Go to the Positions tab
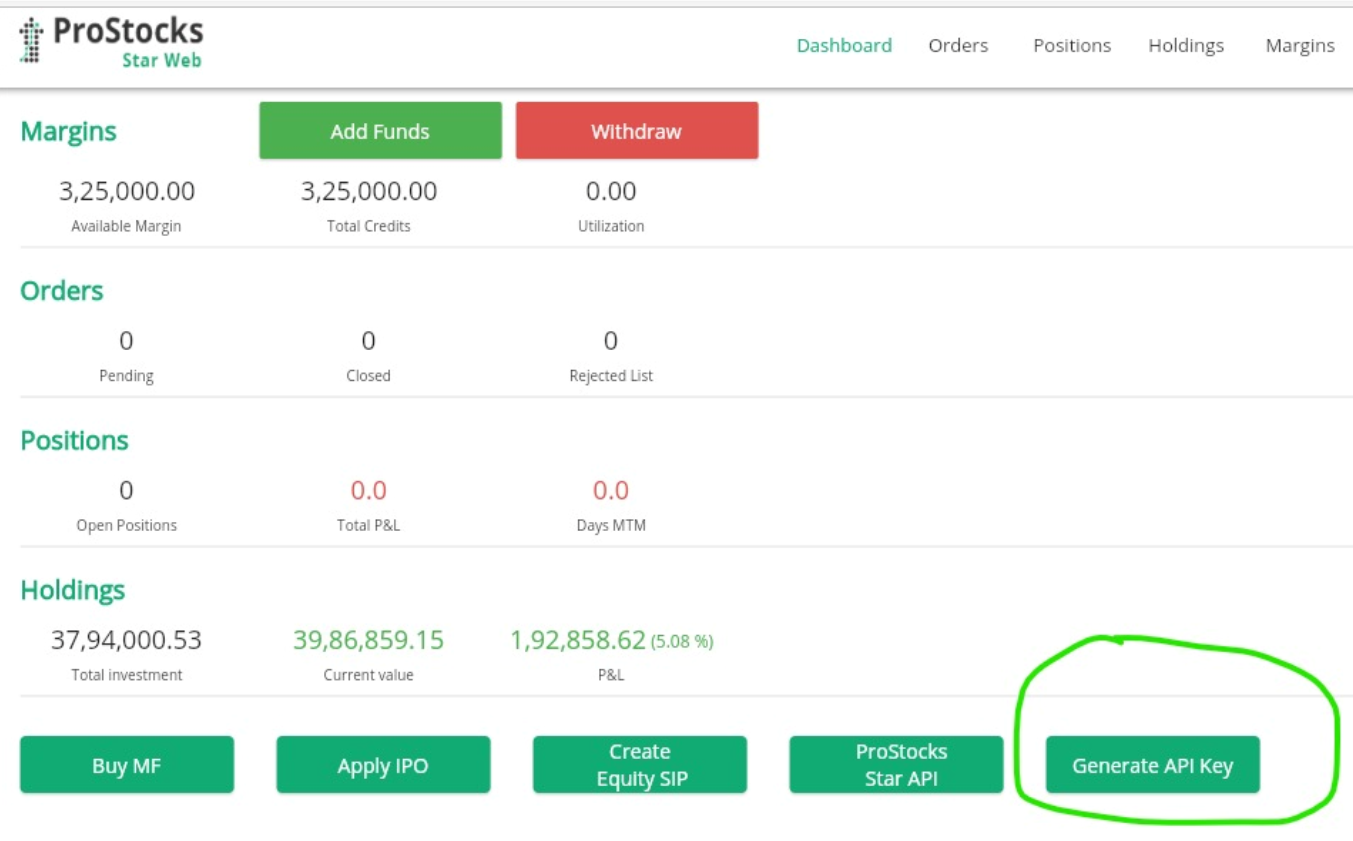Screen dimensions: 1353x841 point(1072,45)
